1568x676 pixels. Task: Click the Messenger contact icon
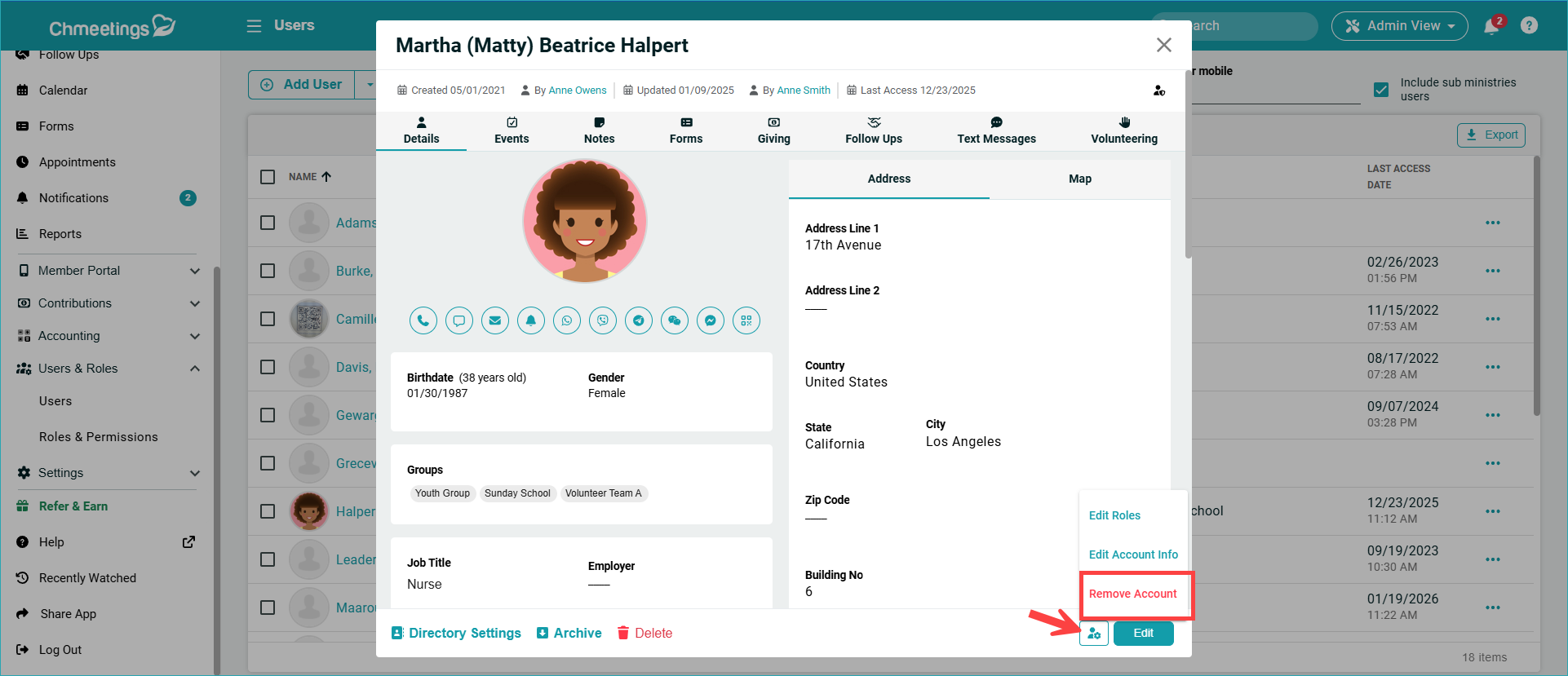pyautogui.click(x=710, y=320)
